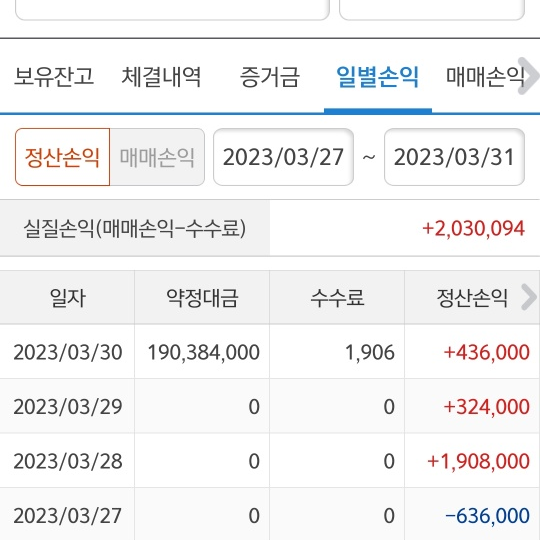Click the +2,030,094 실질손익 total
The width and height of the screenshot is (540, 540).
pyautogui.click(x=474, y=228)
